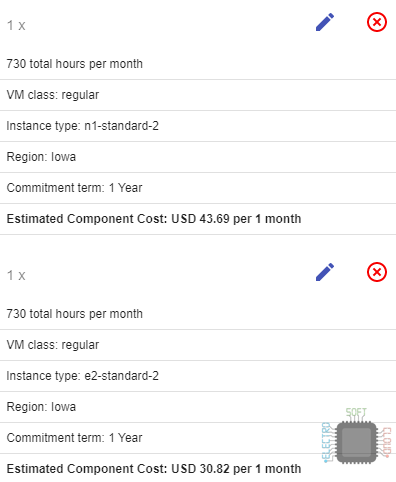This screenshot has height=482, width=396.
Task: Click the second 'VM class: regular' row
Action: pyautogui.click(x=198, y=345)
